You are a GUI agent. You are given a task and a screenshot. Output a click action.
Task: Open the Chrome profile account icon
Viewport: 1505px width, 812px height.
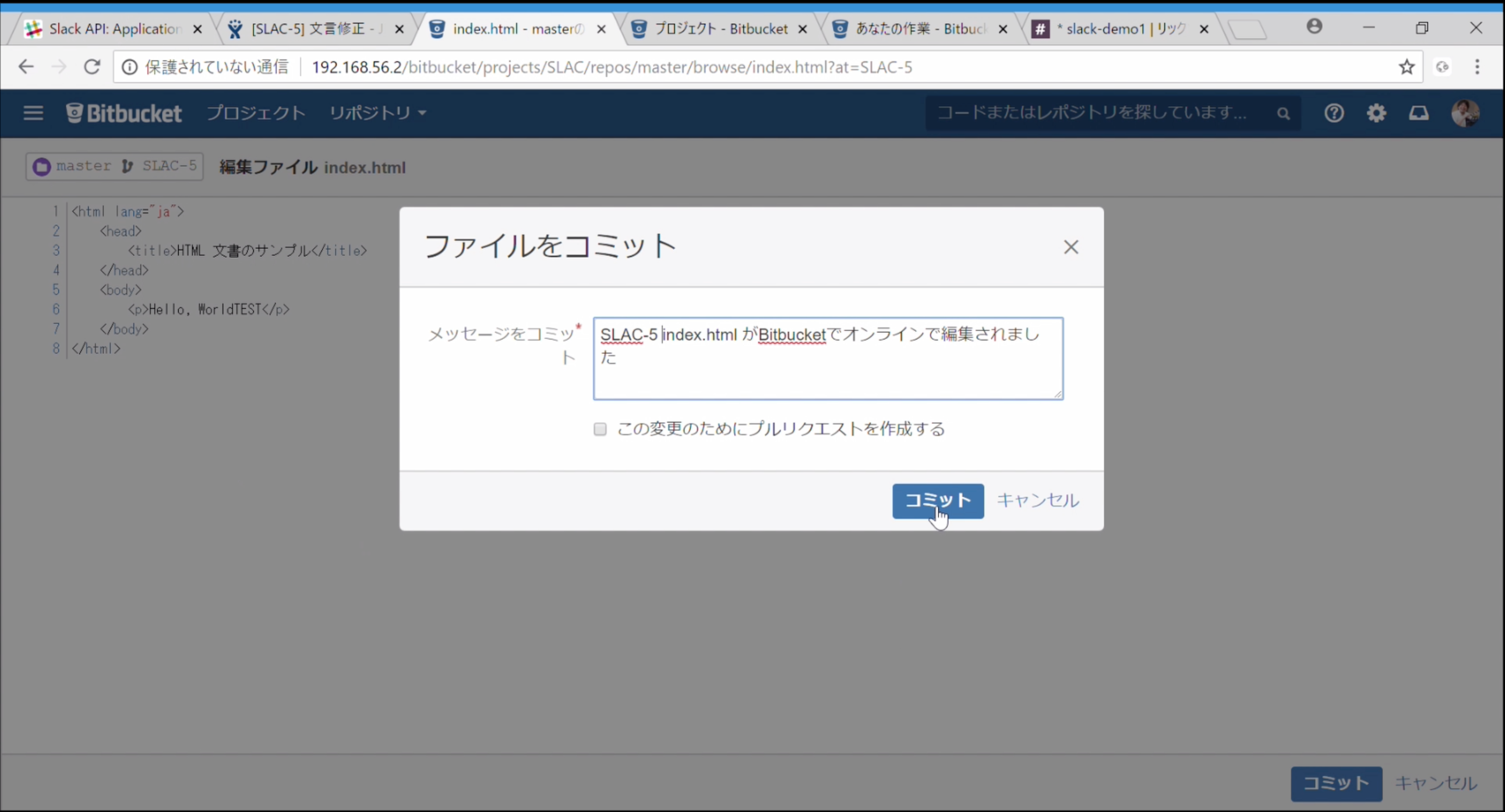[1315, 27]
